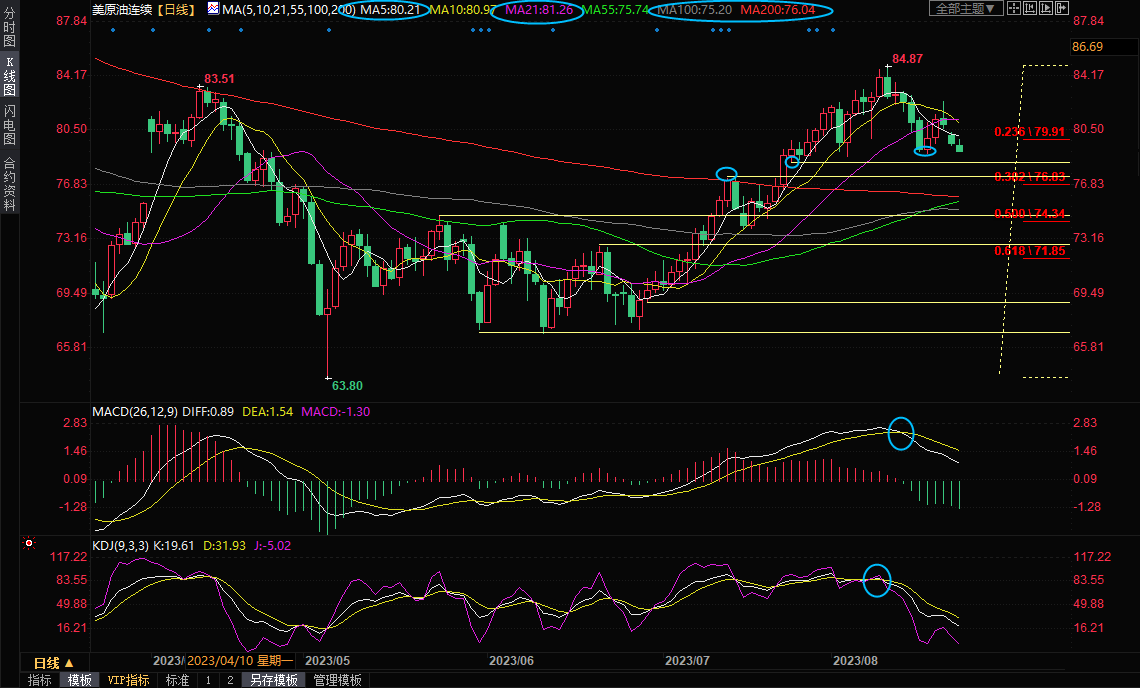The width and height of the screenshot is (1140, 688).
Task: Open the 闪电图 side tab
Action: click(9, 124)
